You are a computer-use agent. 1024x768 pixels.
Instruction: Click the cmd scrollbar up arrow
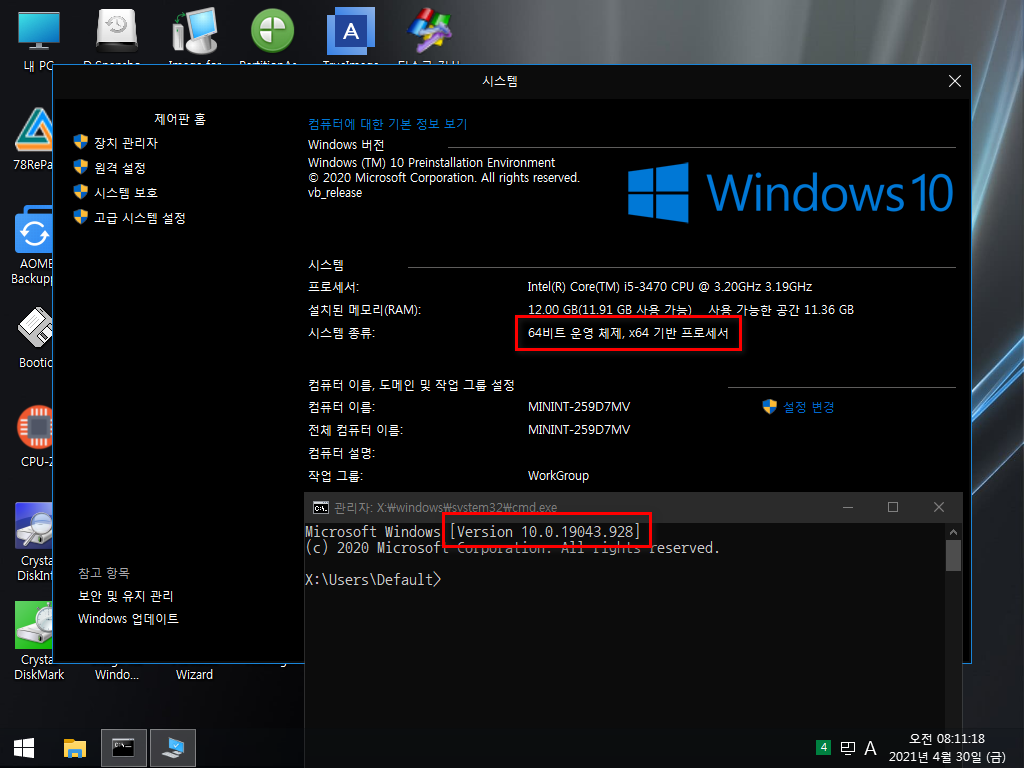(953, 532)
